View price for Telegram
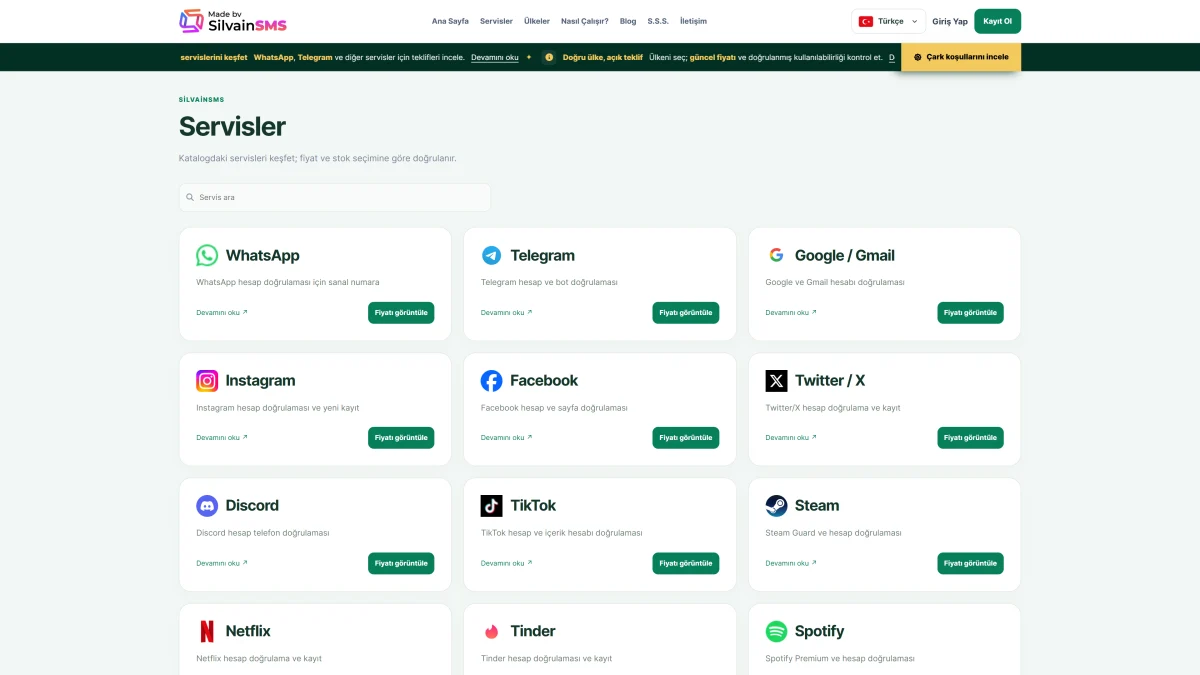This screenshot has width=1200, height=675. pyautogui.click(x=686, y=312)
